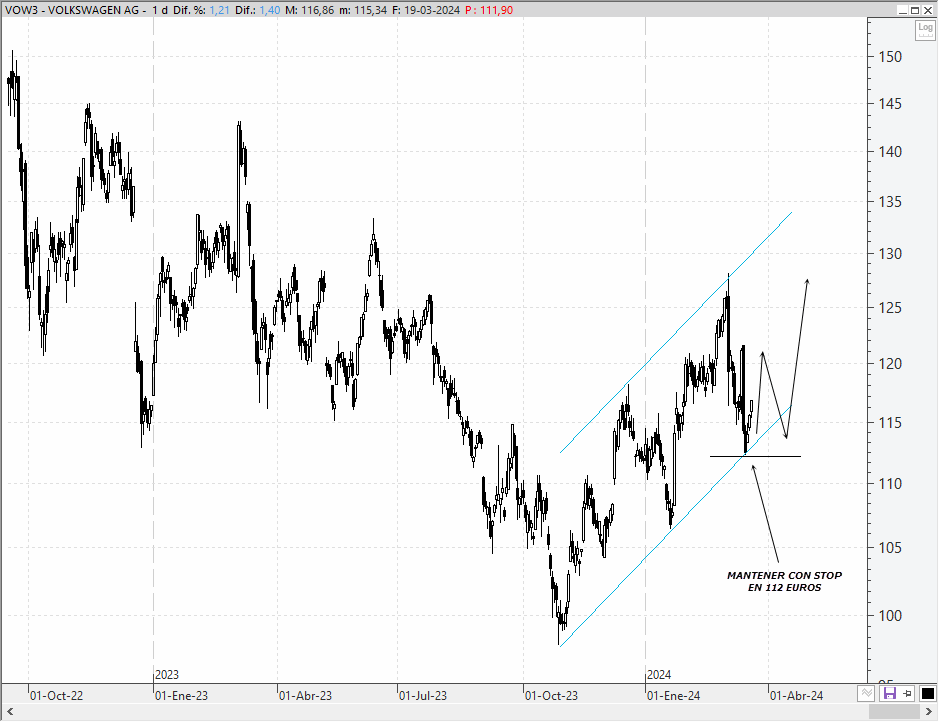Click the 2023 year marker
The height and width of the screenshot is (722, 939).
click(x=167, y=675)
